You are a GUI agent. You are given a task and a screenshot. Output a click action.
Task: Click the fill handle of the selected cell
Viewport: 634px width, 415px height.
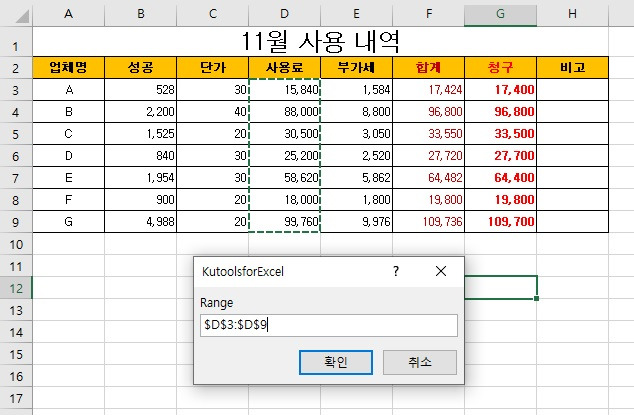(537, 299)
